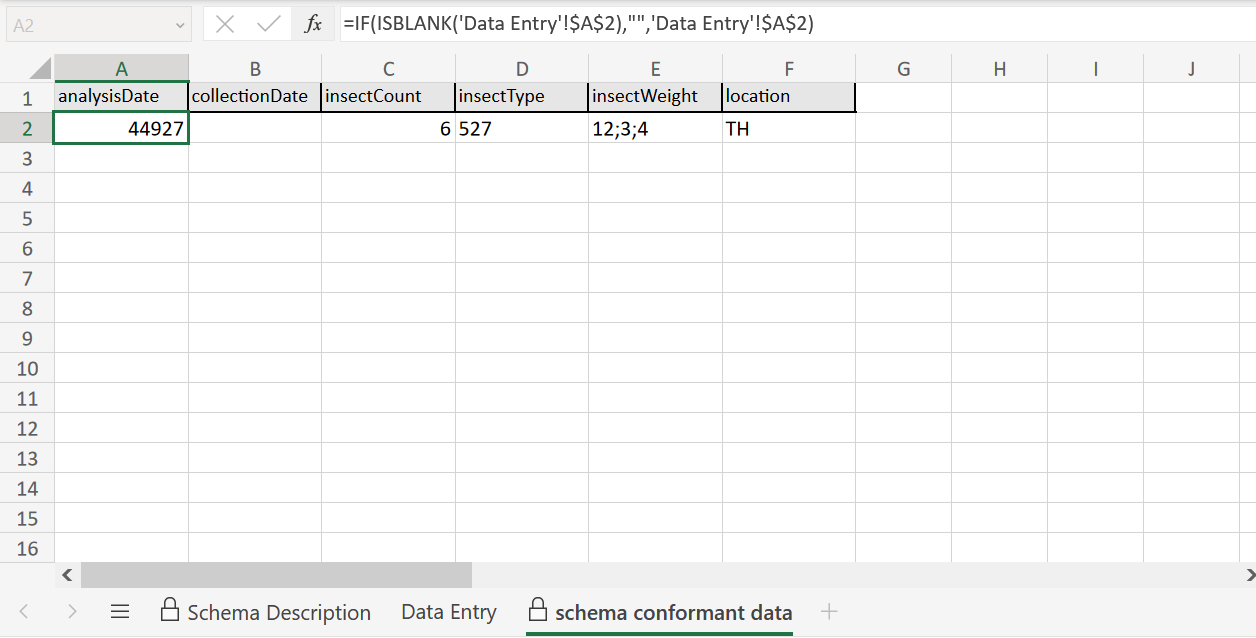Click the next sheet navigation arrow
1256x638 pixels.
(71, 611)
